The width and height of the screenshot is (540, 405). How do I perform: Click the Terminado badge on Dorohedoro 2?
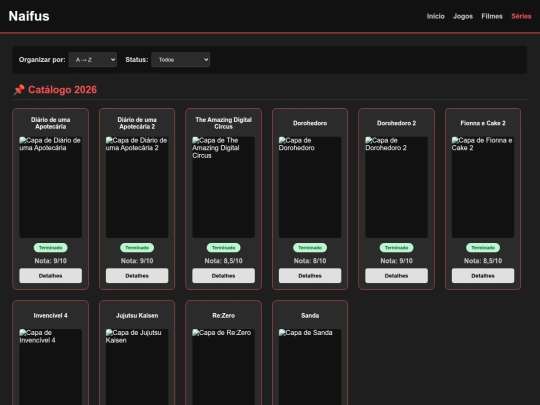(x=396, y=248)
